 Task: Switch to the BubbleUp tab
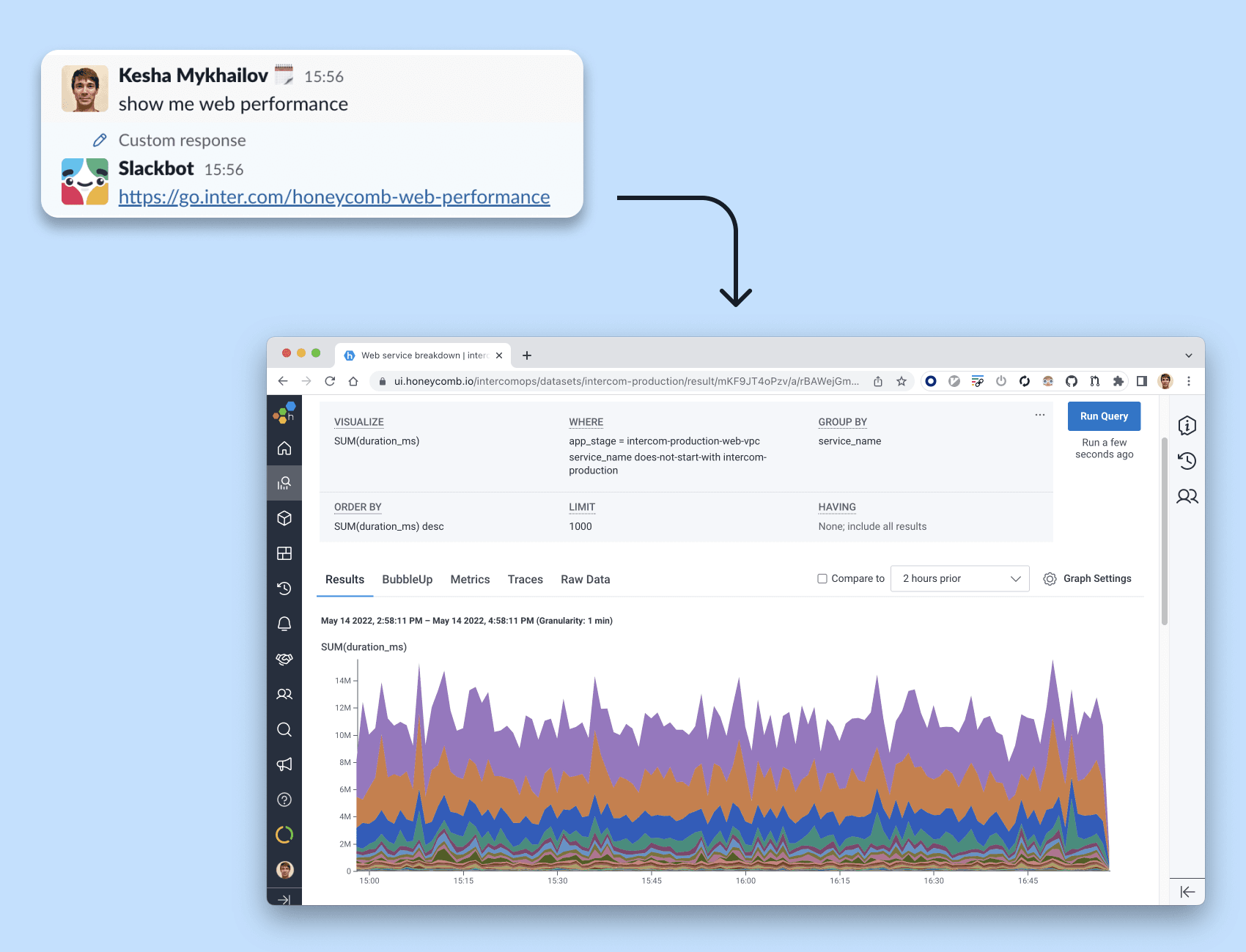[x=407, y=579]
